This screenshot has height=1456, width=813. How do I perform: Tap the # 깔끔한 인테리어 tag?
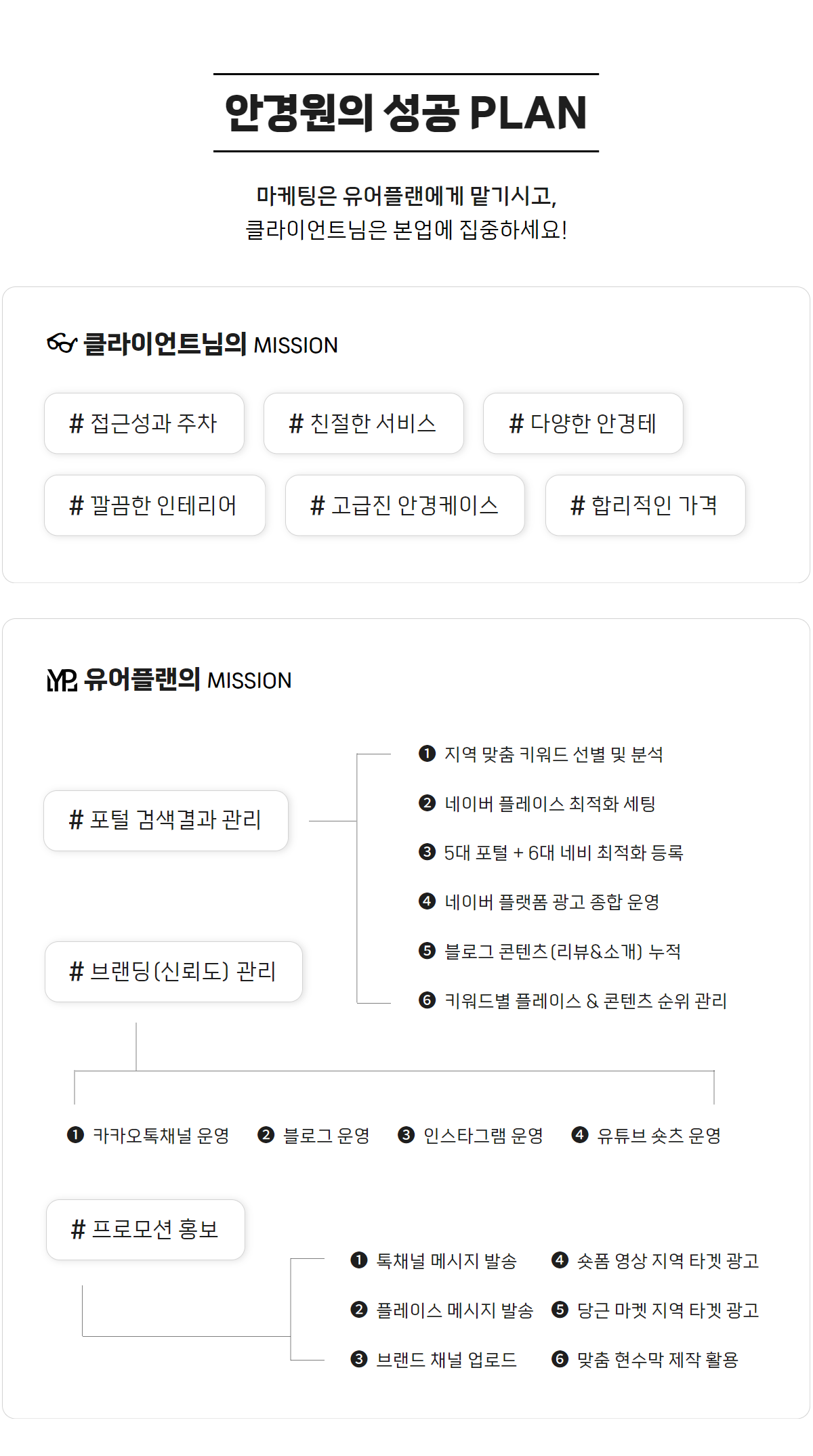click(x=155, y=505)
